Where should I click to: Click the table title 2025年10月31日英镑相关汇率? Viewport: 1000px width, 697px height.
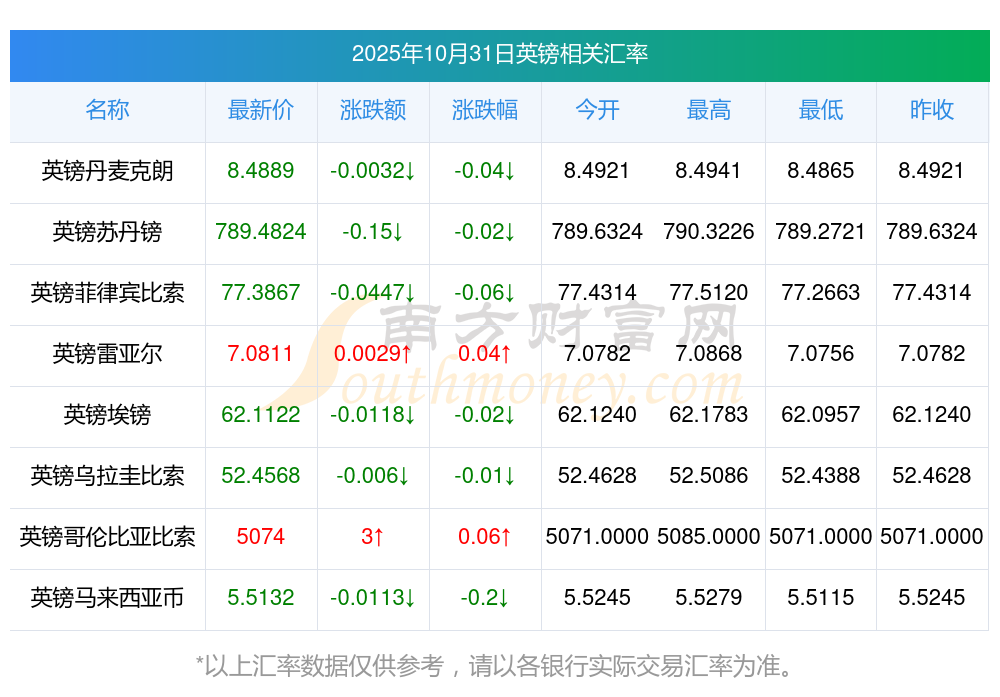click(500, 54)
